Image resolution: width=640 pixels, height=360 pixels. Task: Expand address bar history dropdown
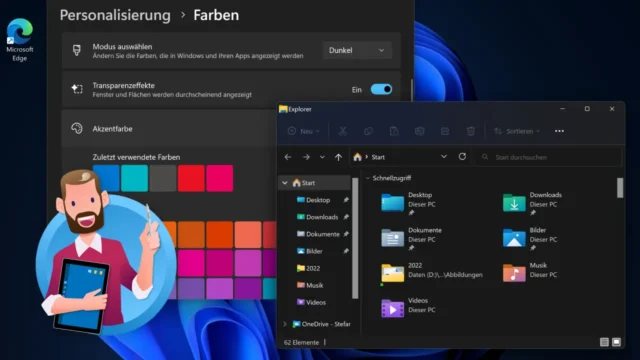click(444, 157)
